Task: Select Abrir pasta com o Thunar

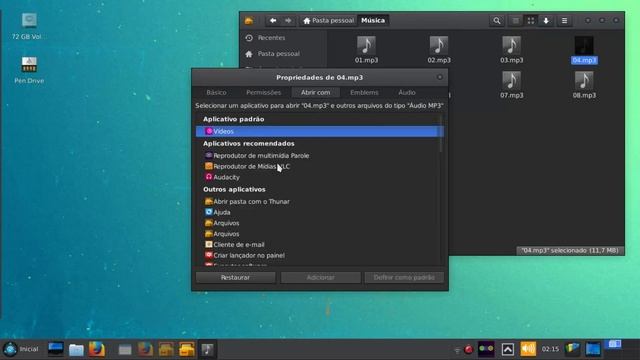Action: pos(317,202)
